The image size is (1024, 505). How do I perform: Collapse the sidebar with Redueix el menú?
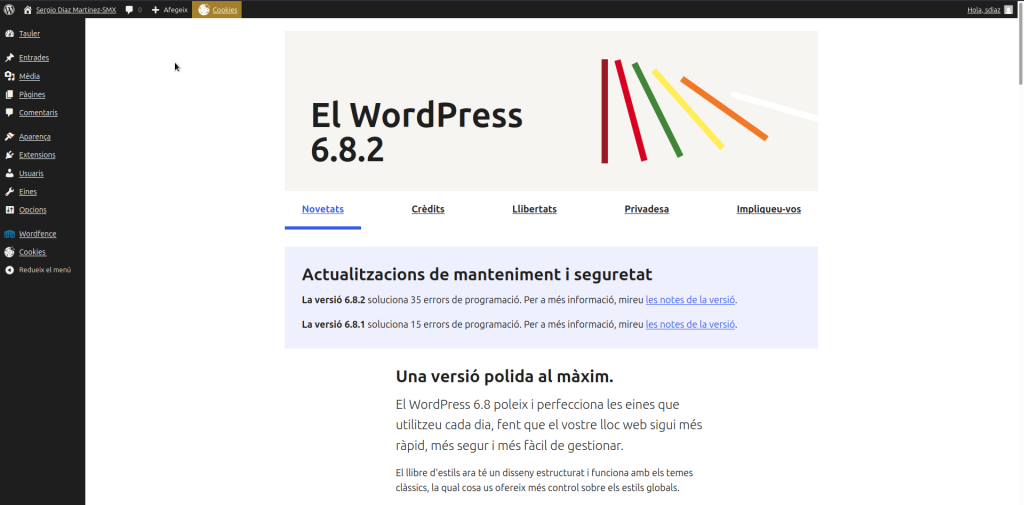point(44,270)
